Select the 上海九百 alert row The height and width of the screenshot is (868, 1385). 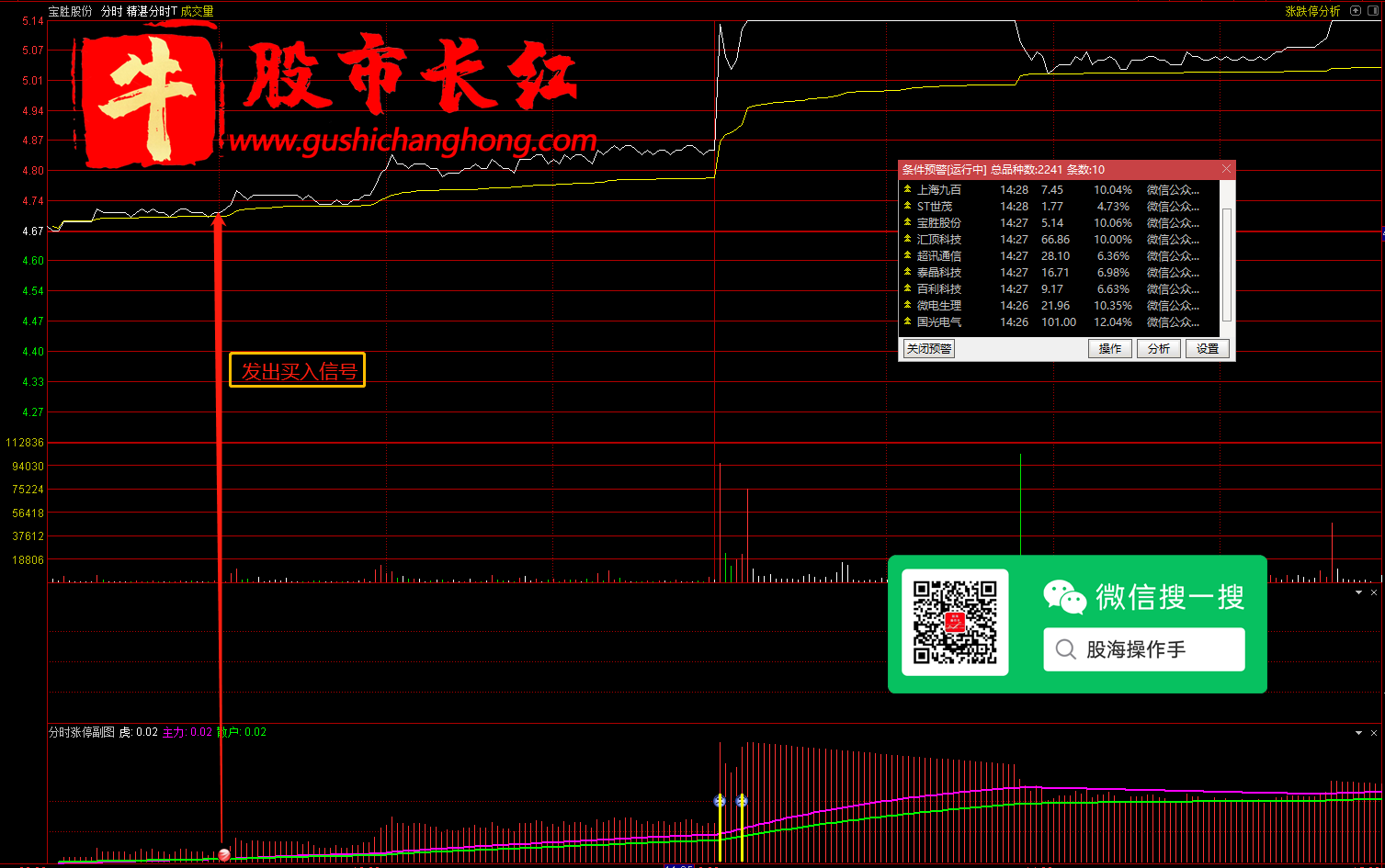[1061, 190]
